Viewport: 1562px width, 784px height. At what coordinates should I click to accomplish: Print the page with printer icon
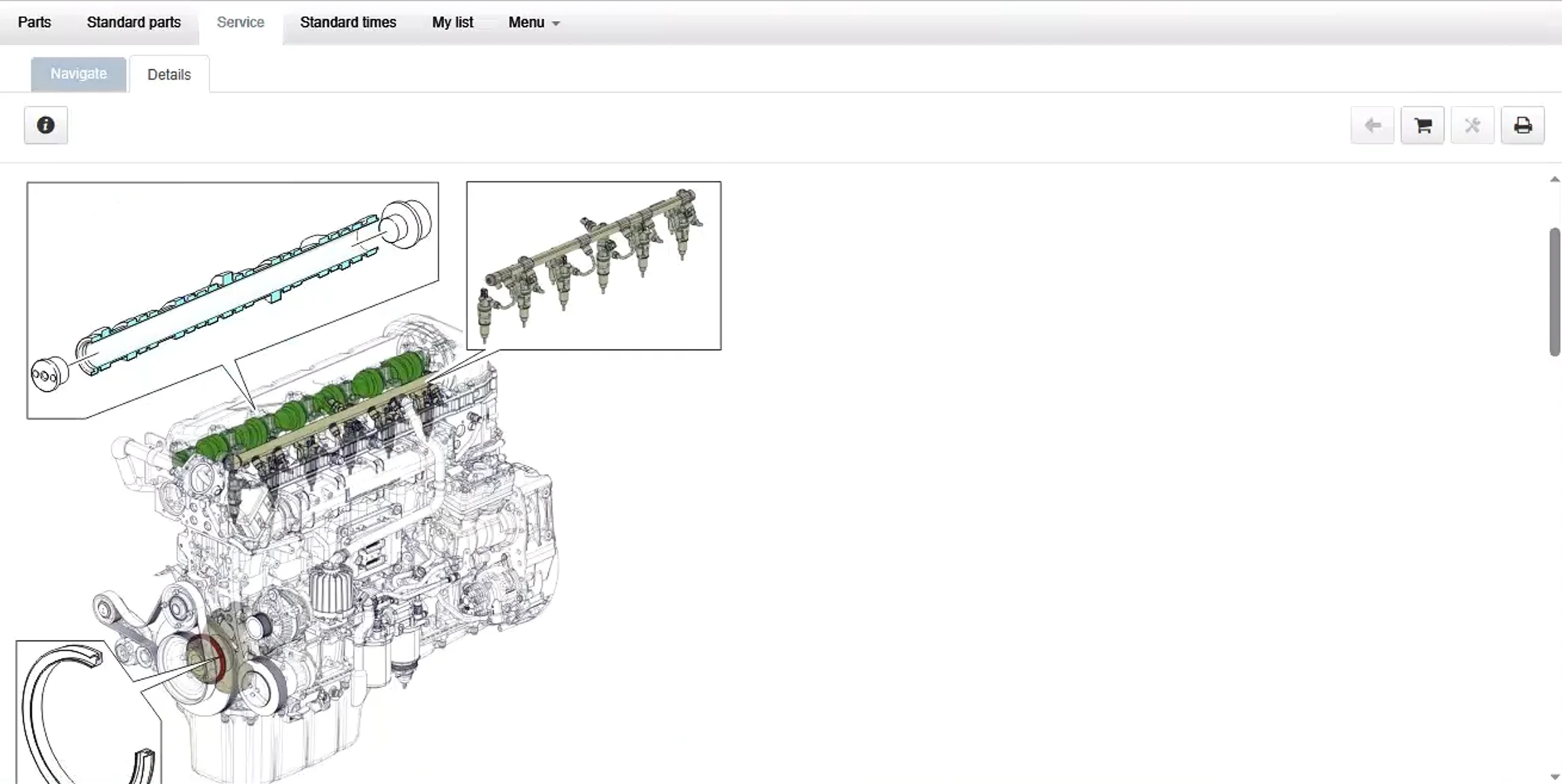click(x=1523, y=125)
